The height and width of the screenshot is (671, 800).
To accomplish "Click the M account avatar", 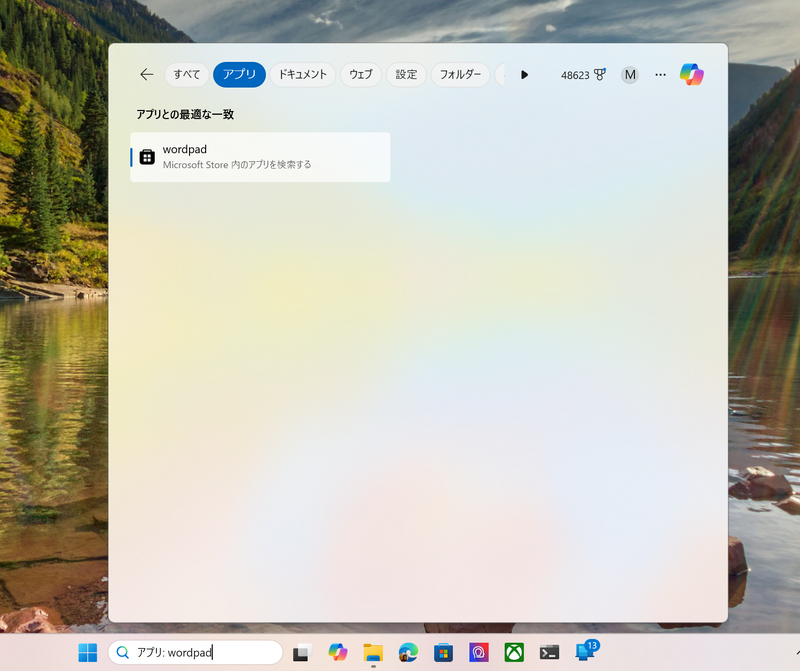I will (x=630, y=74).
